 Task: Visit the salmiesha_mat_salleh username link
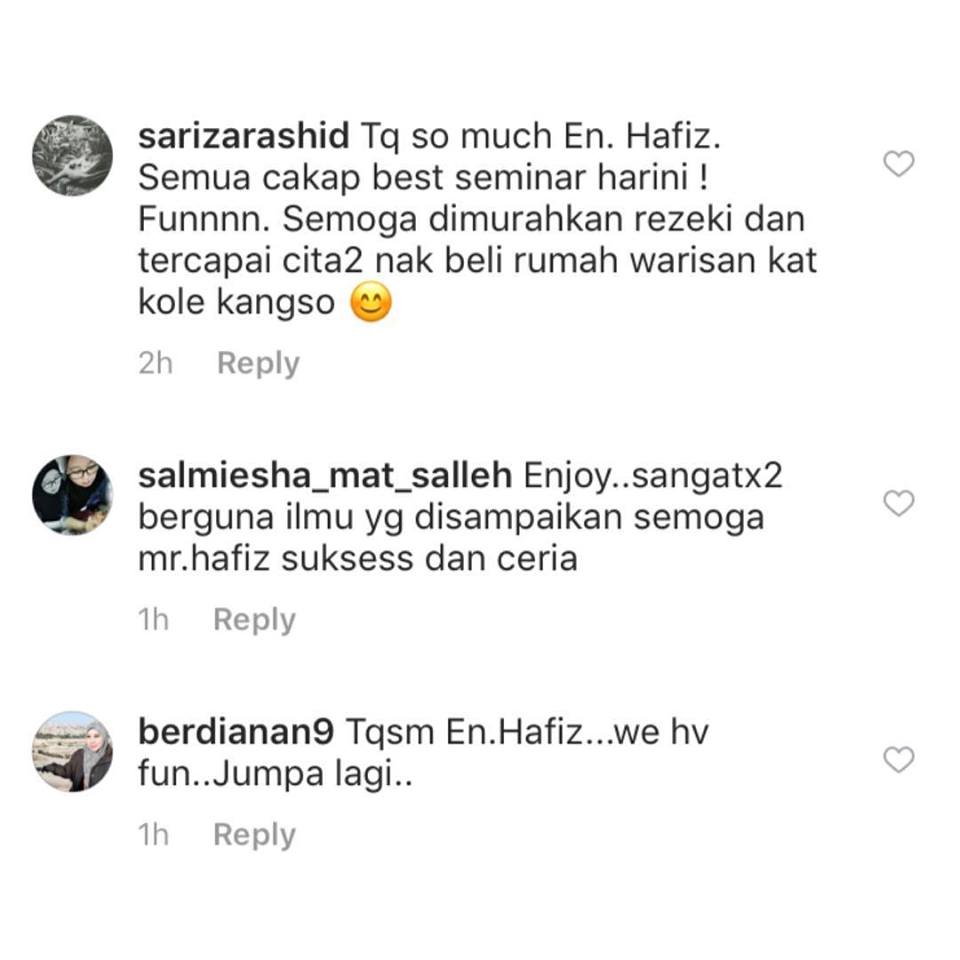pyautogui.click(x=325, y=476)
